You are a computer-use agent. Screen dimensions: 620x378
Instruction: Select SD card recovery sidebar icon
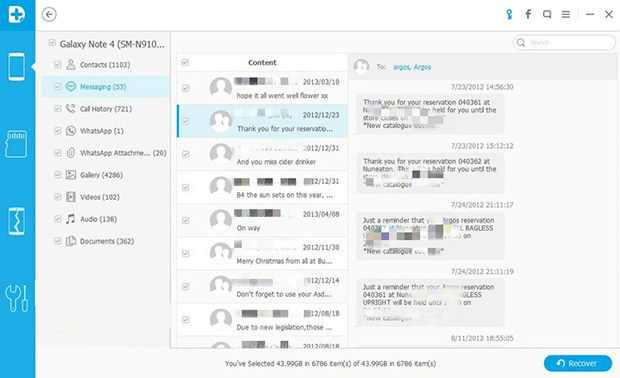(x=17, y=144)
